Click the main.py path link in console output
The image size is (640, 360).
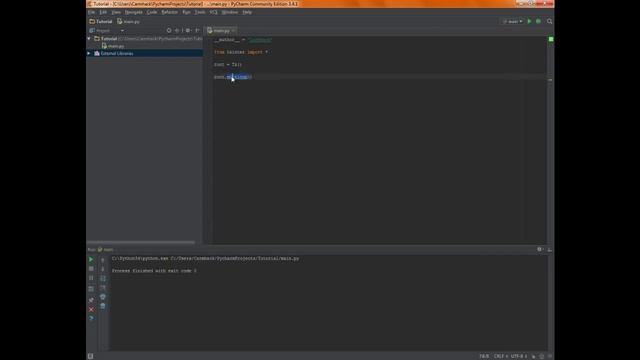coord(235,258)
